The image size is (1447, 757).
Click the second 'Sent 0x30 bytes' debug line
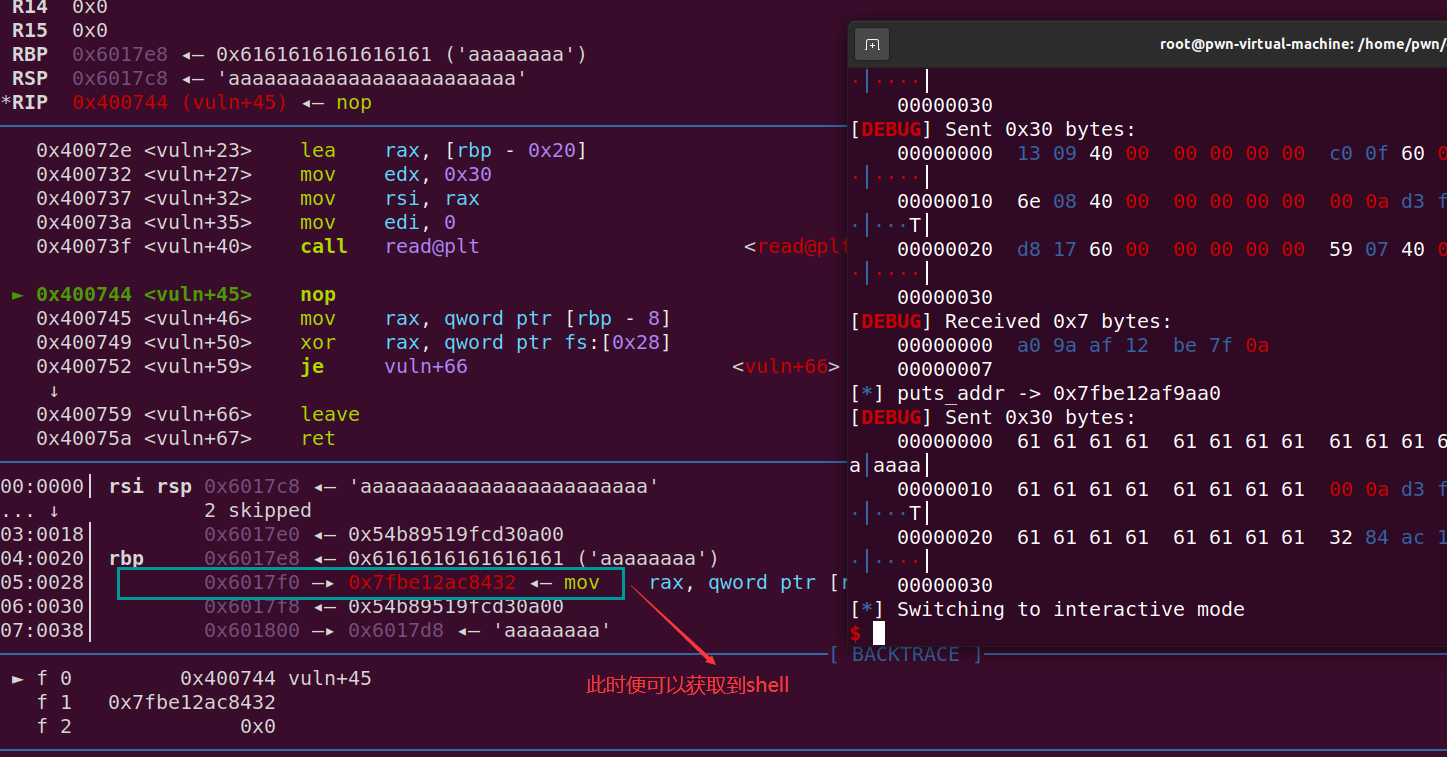(993, 417)
